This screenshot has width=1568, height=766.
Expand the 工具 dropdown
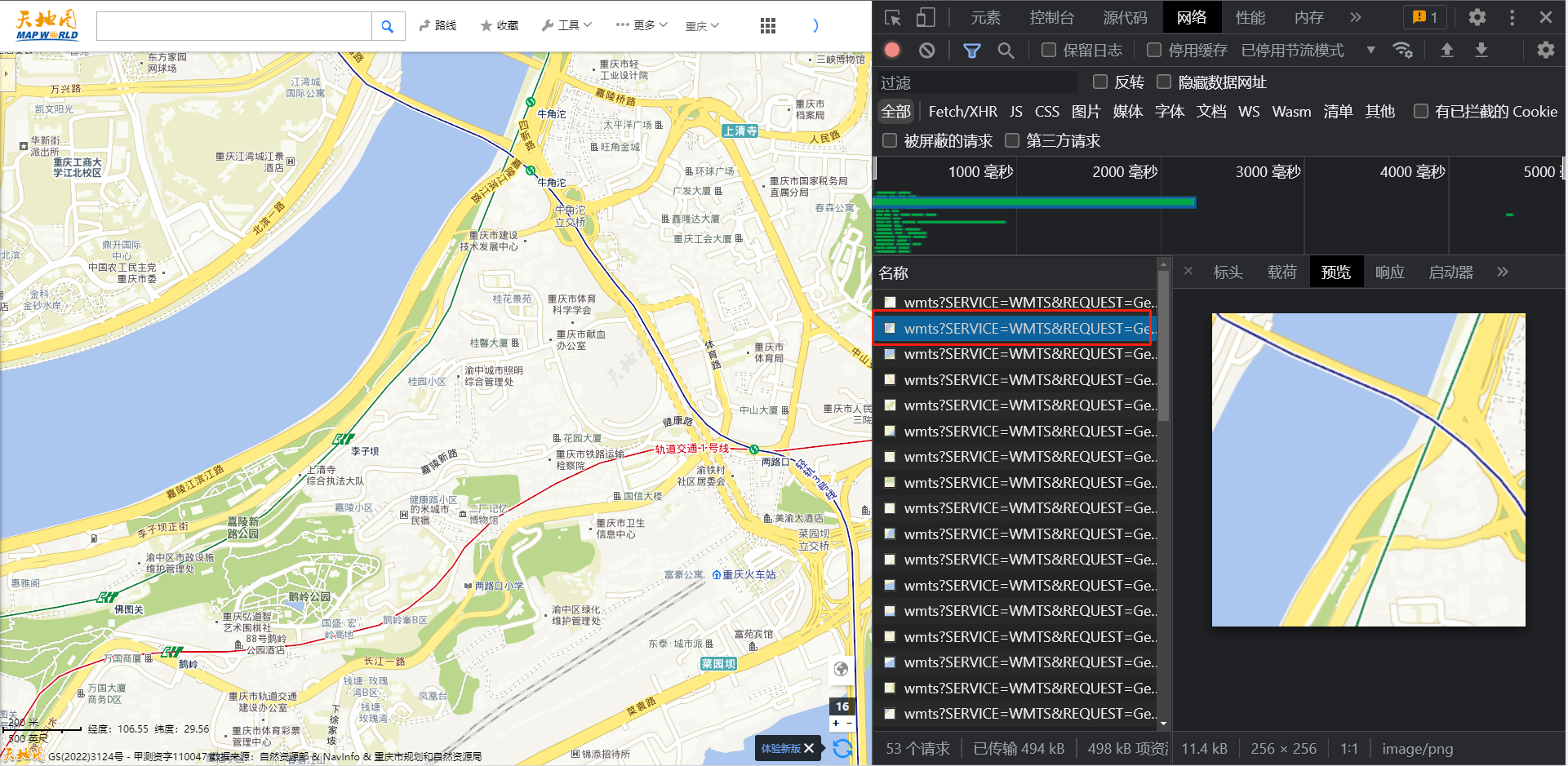click(566, 25)
